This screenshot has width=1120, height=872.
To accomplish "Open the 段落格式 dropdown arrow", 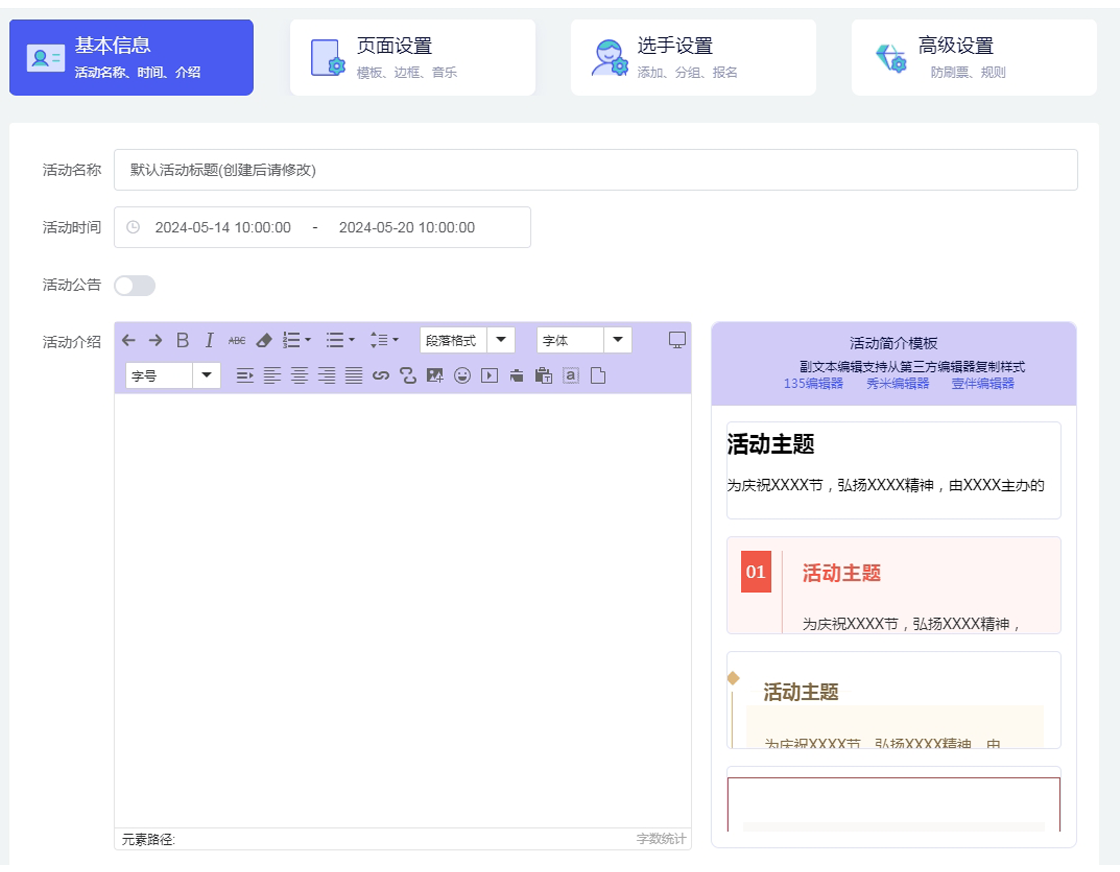I will [501, 340].
